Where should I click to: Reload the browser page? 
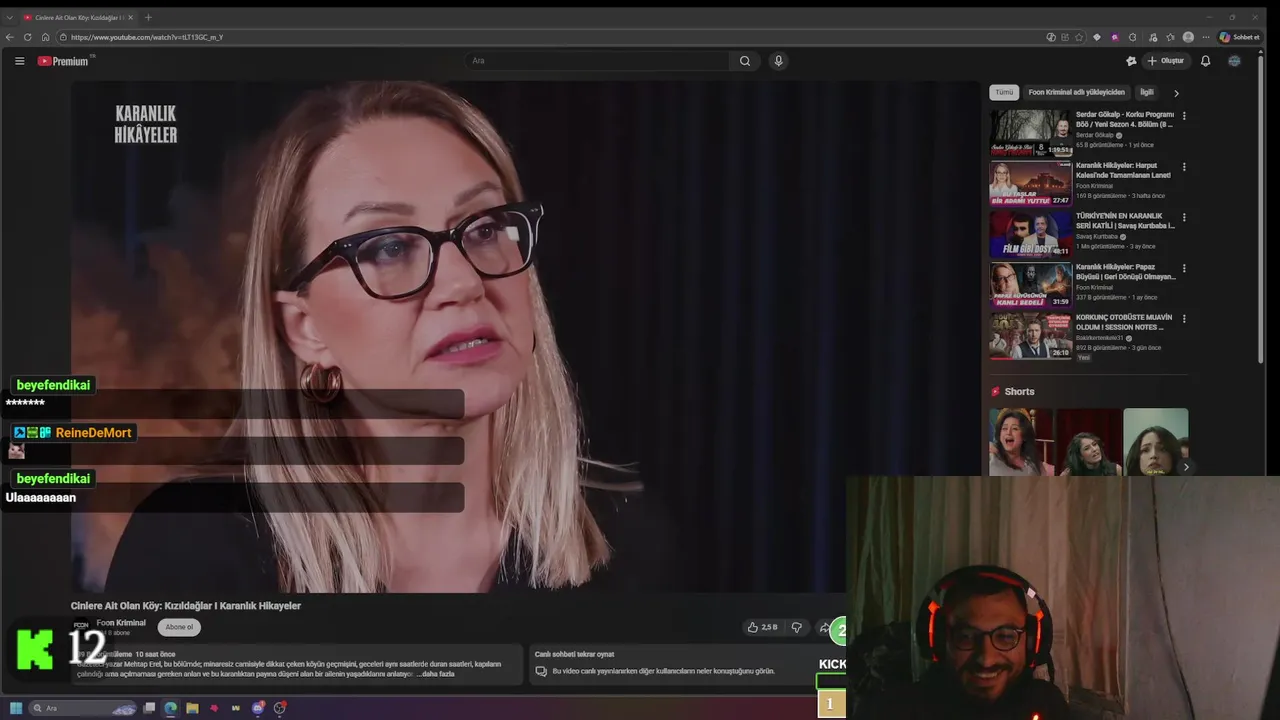click(x=27, y=37)
